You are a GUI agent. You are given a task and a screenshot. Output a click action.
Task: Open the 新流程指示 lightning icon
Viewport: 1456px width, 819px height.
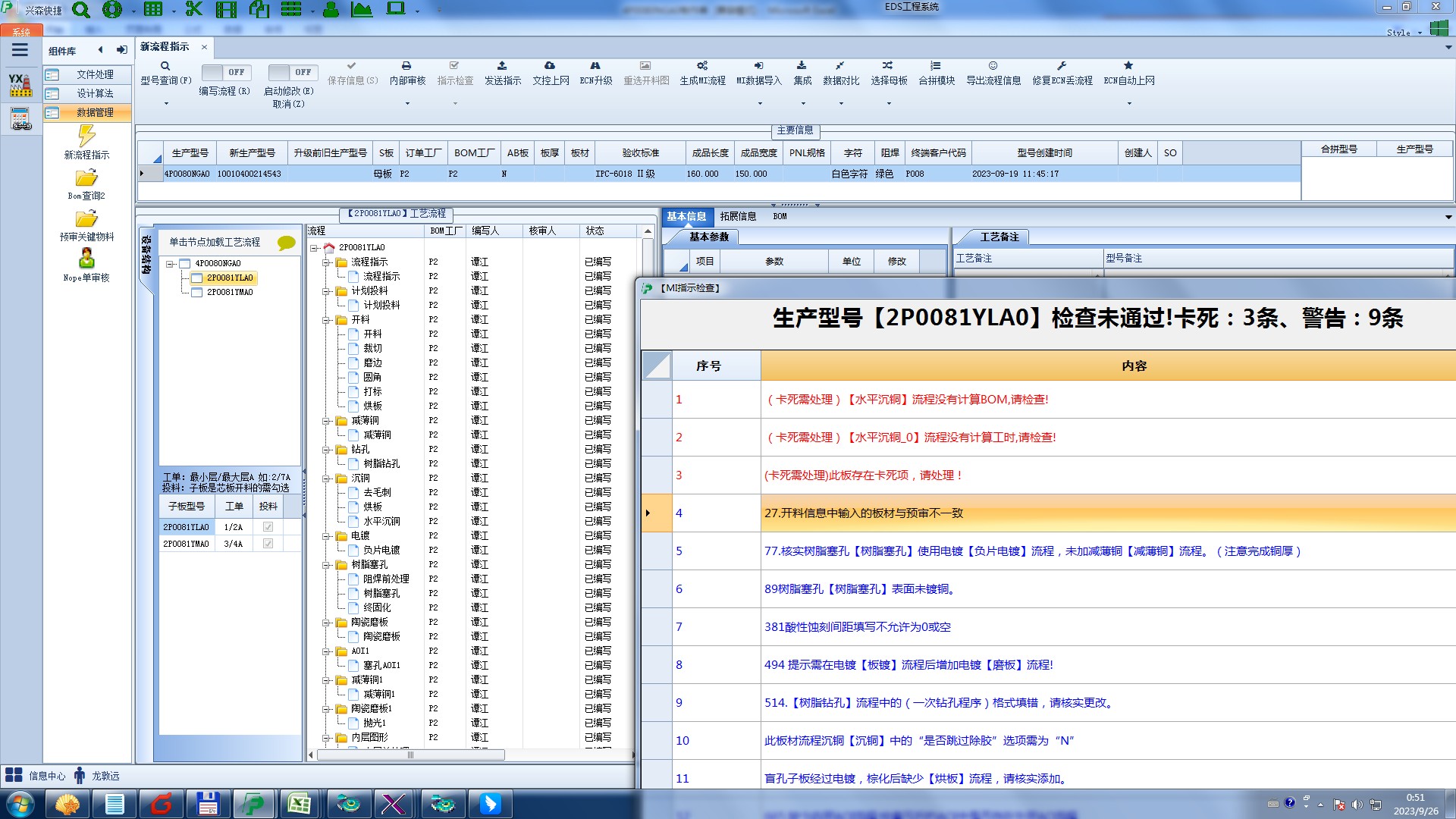click(x=86, y=136)
